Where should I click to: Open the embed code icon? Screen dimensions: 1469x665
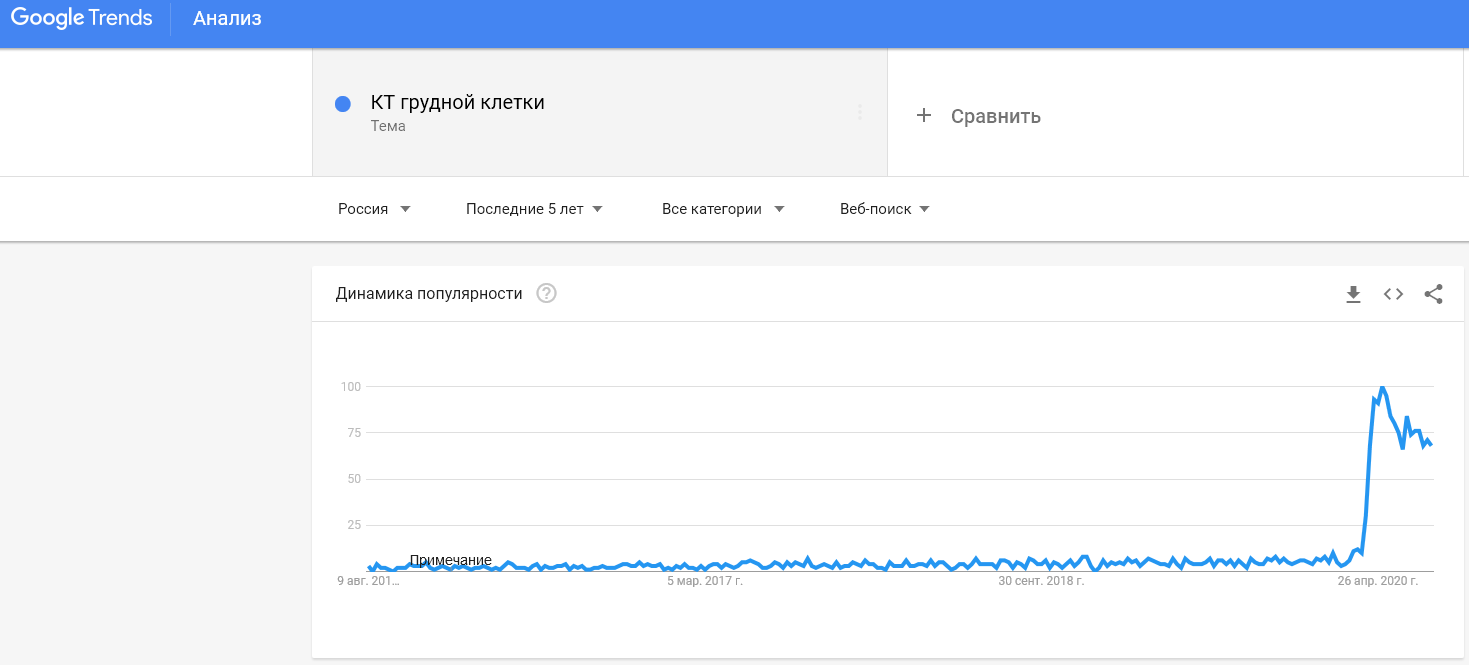pos(1393,294)
